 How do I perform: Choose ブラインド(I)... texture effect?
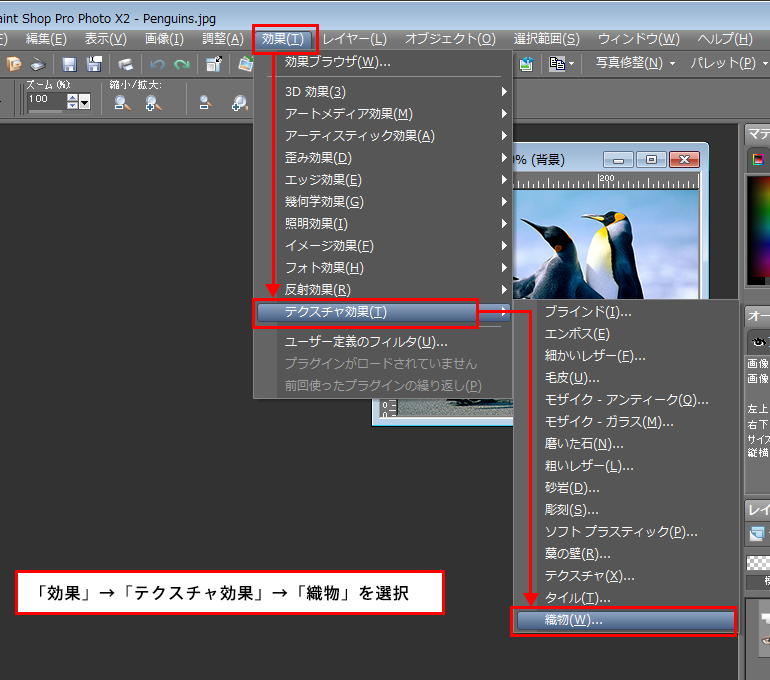pos(626,312)
